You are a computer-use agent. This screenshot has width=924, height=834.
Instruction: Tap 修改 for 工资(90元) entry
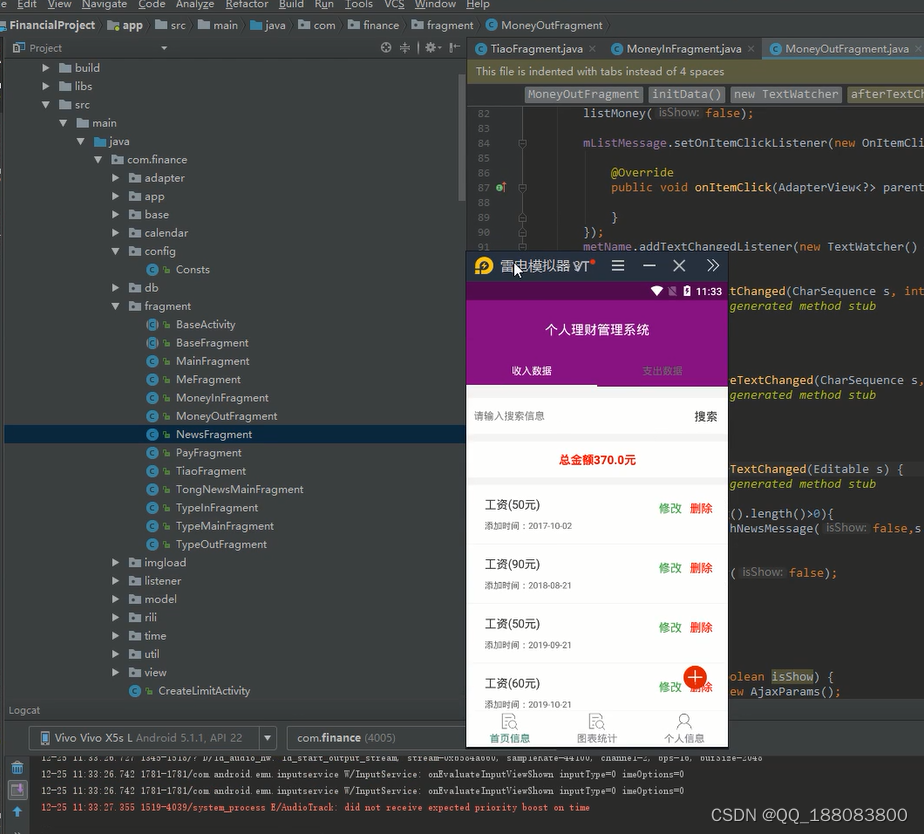click(670, 568)
